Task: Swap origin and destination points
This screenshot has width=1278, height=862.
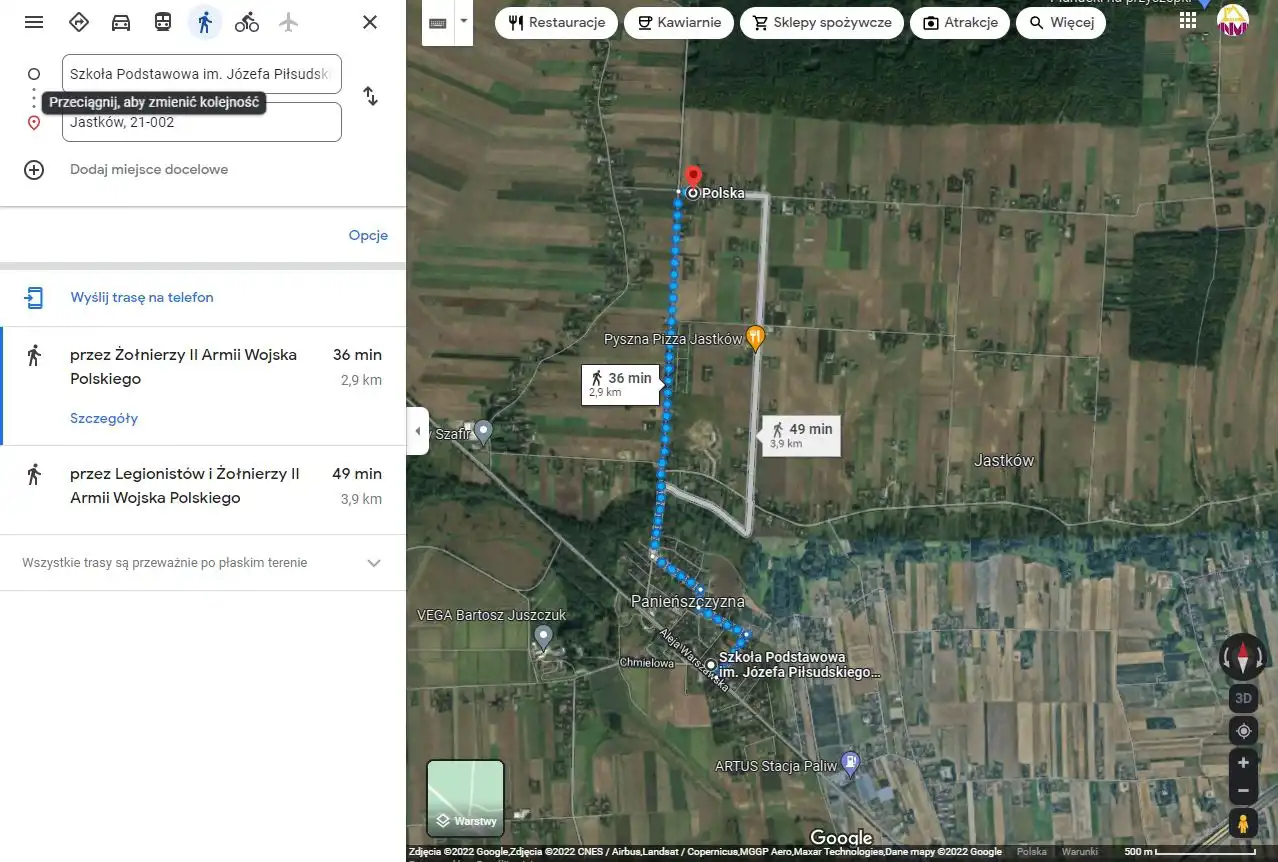Action: pyautogui.click(x=370, y=96)
